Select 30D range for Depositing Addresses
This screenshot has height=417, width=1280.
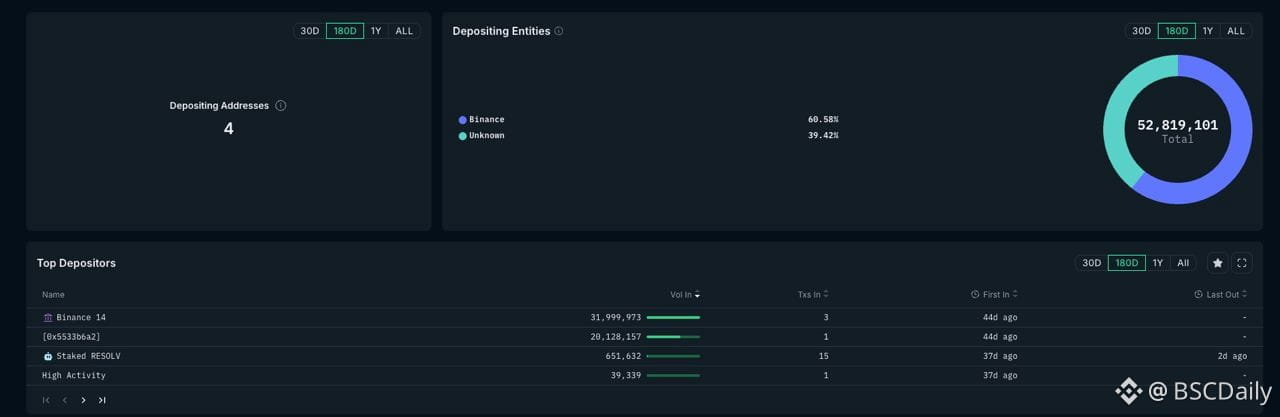pyautogui.click(x=310, y=31)
